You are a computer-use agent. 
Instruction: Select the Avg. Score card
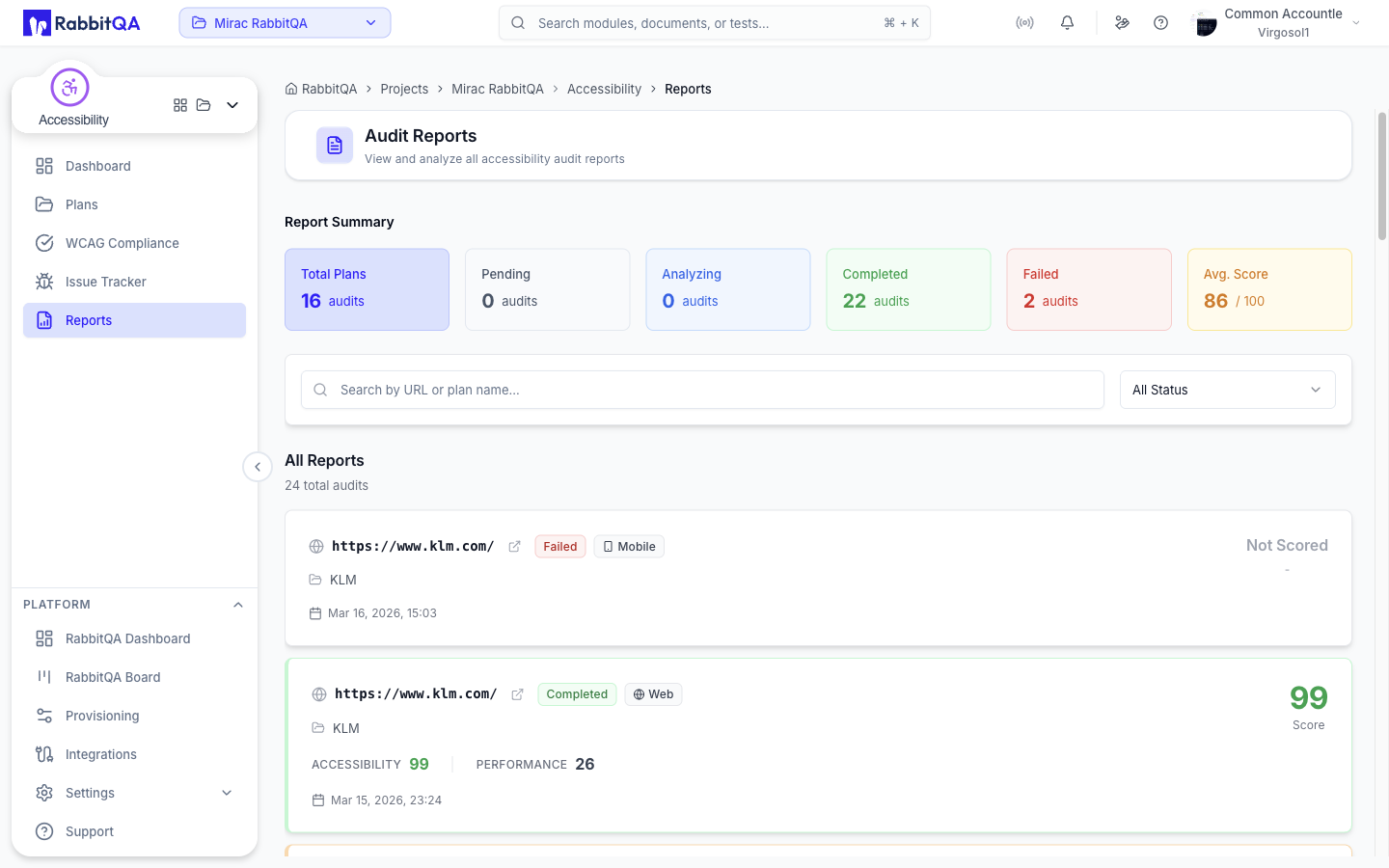pyautogui.click(x=1269, y=289)
